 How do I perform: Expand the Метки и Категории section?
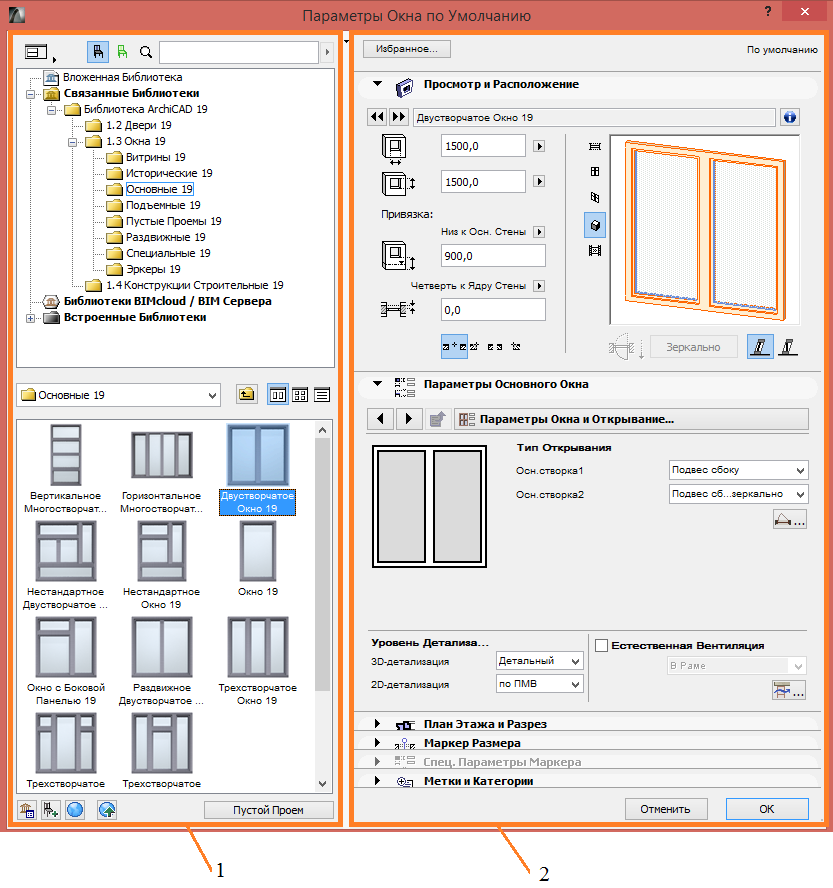[x=377, y=780]
